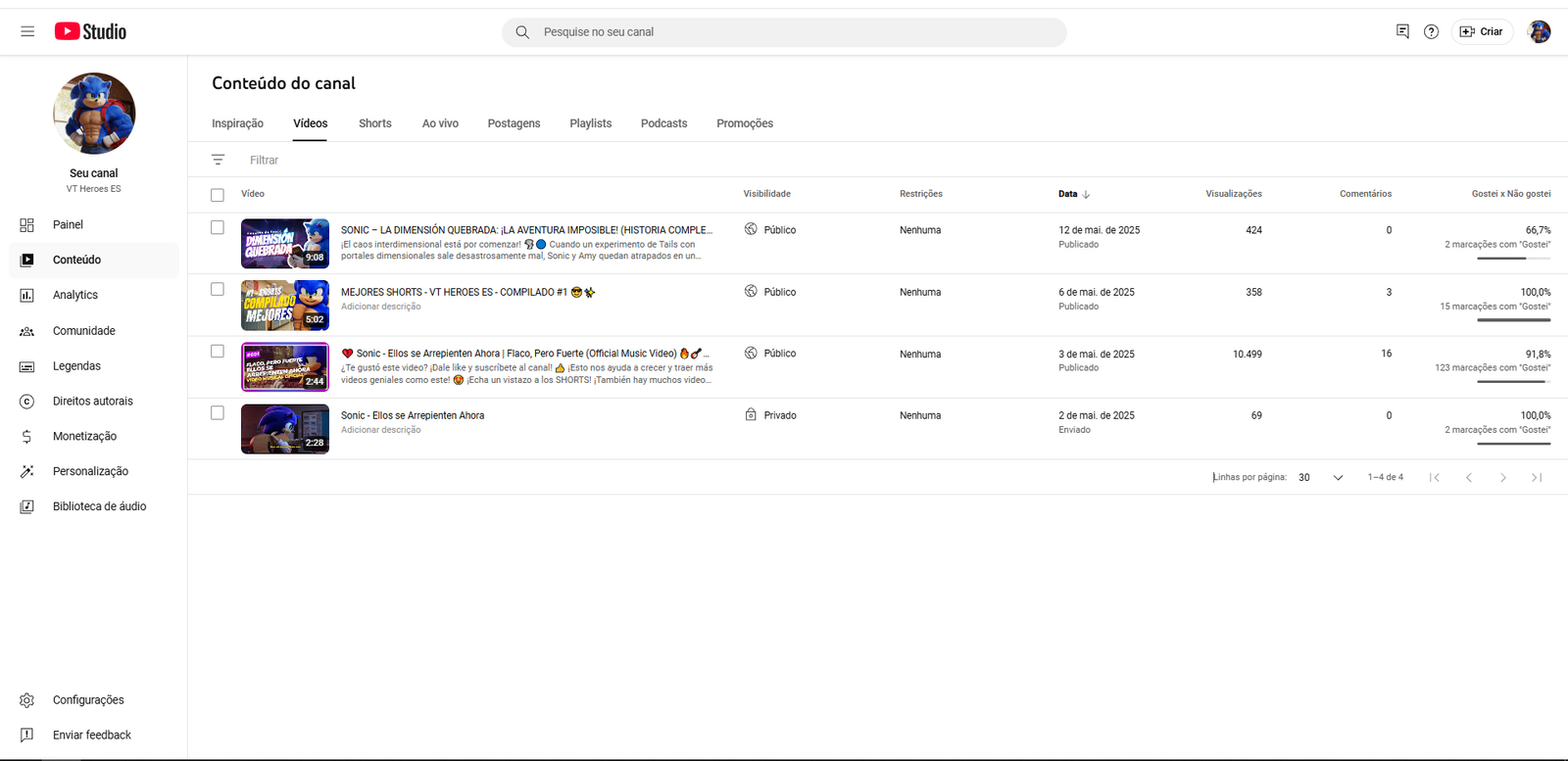
Task: Switch to the Ao vivo tab
Action: point(440,123)
